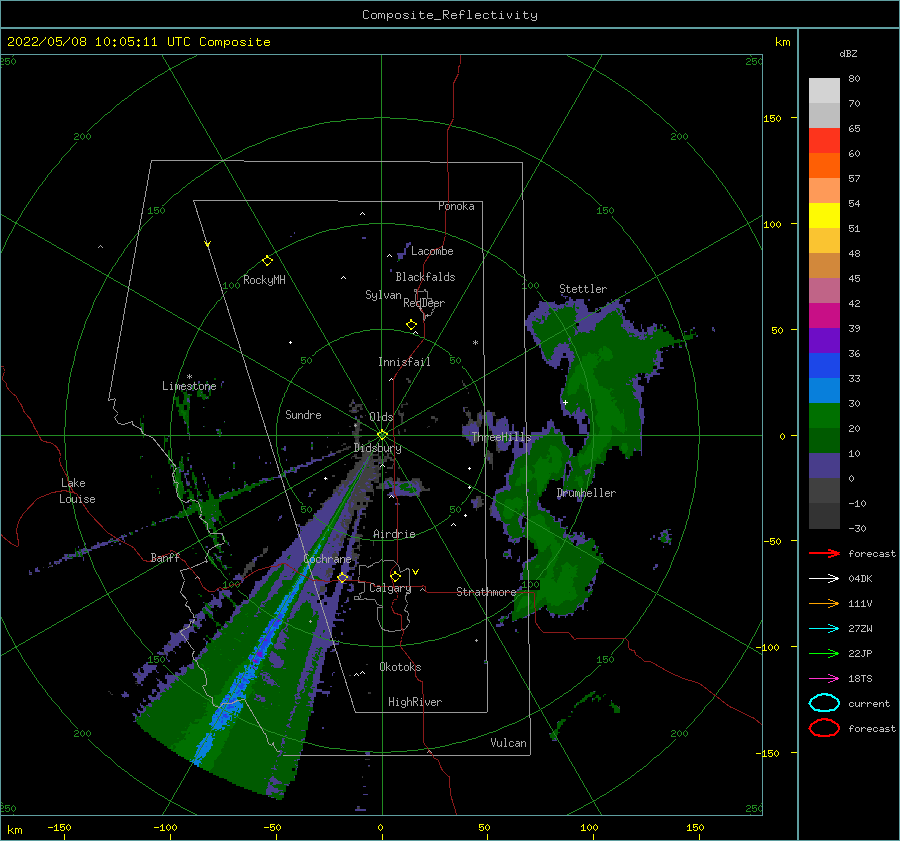The image size is (900, 841).
Task: Click the Cochrane city label
Action: coord(327,559)
